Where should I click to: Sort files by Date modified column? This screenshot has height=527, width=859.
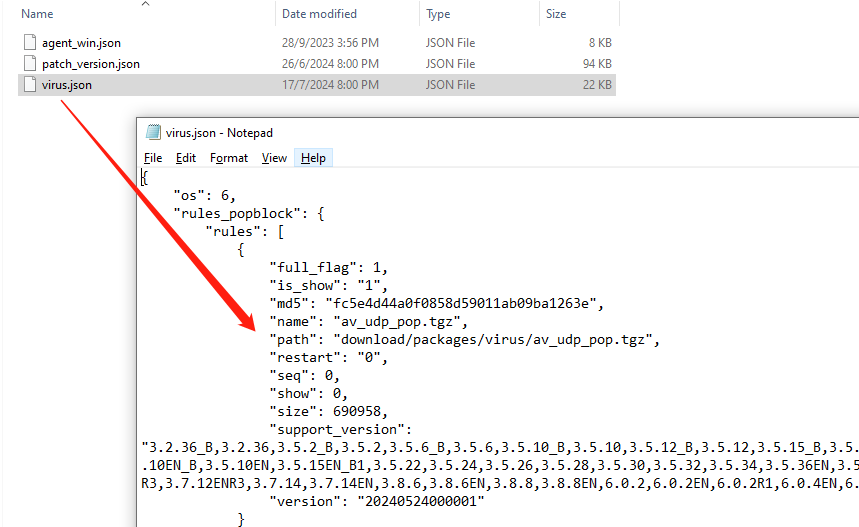[x=319, y=14]
